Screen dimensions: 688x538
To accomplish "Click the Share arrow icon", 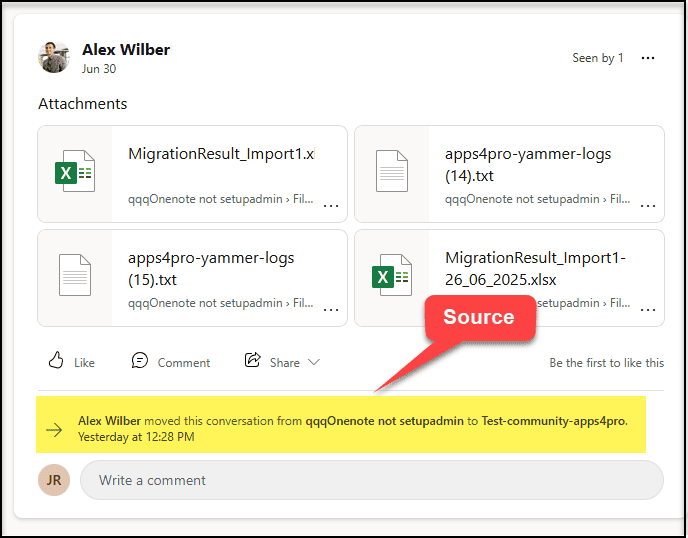I will pos(253,361).
